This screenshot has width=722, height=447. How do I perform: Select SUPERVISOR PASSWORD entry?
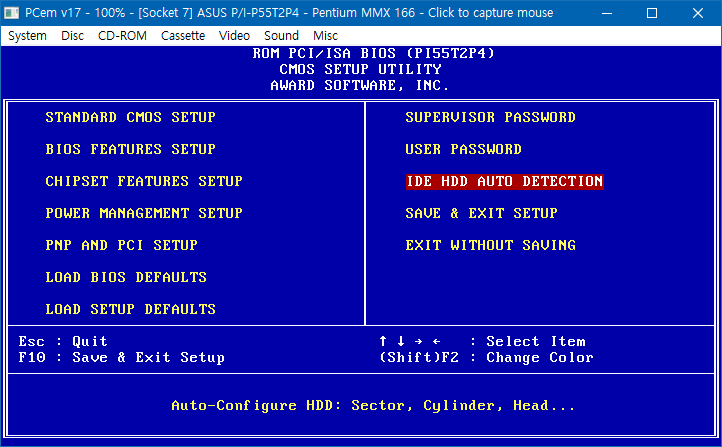pos(490,117)
